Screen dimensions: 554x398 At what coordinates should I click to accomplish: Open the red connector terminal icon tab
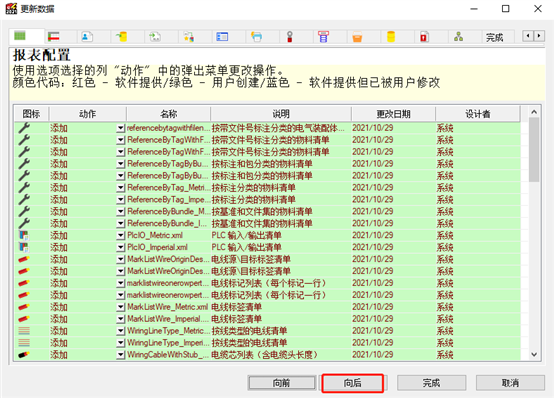coord(290,36)
